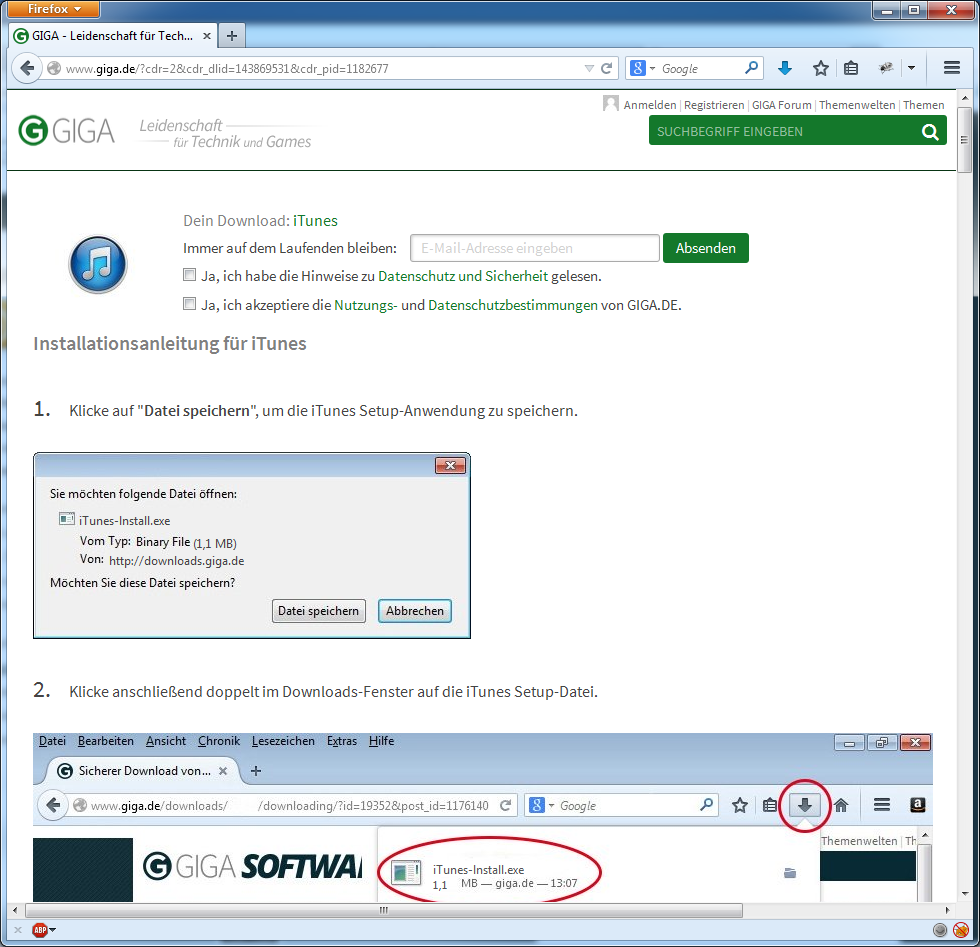Viewport: 980px width, 947px height.
Task: Focus the E-Mail-Adresse eingeben field
Action: 534,248
